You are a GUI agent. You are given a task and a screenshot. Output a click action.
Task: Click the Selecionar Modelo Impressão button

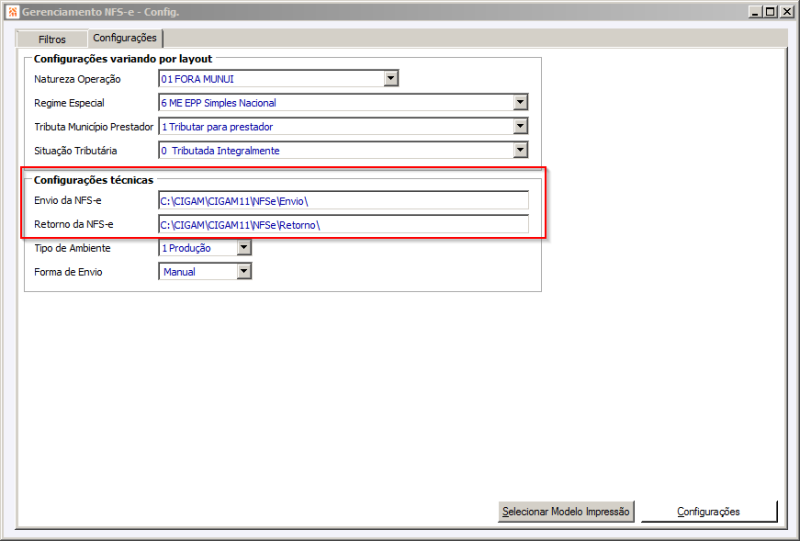566,511
